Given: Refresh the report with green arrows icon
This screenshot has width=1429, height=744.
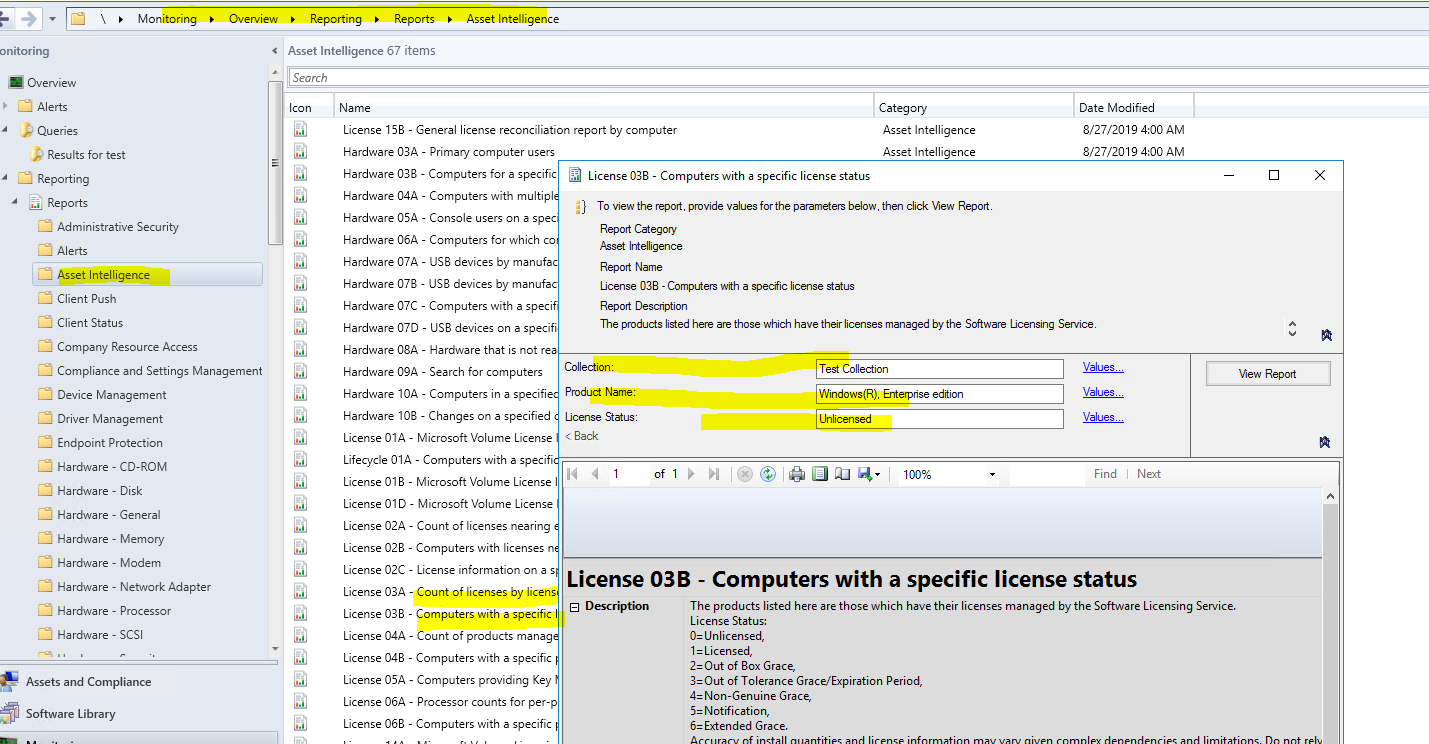Looking at the screenshot, I should coord(768,474).
